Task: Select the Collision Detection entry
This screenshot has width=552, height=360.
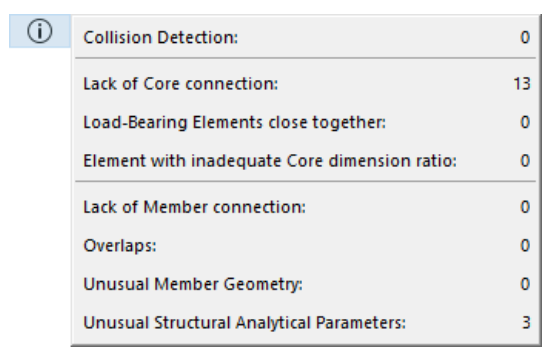Action: [x=306, y=37]
